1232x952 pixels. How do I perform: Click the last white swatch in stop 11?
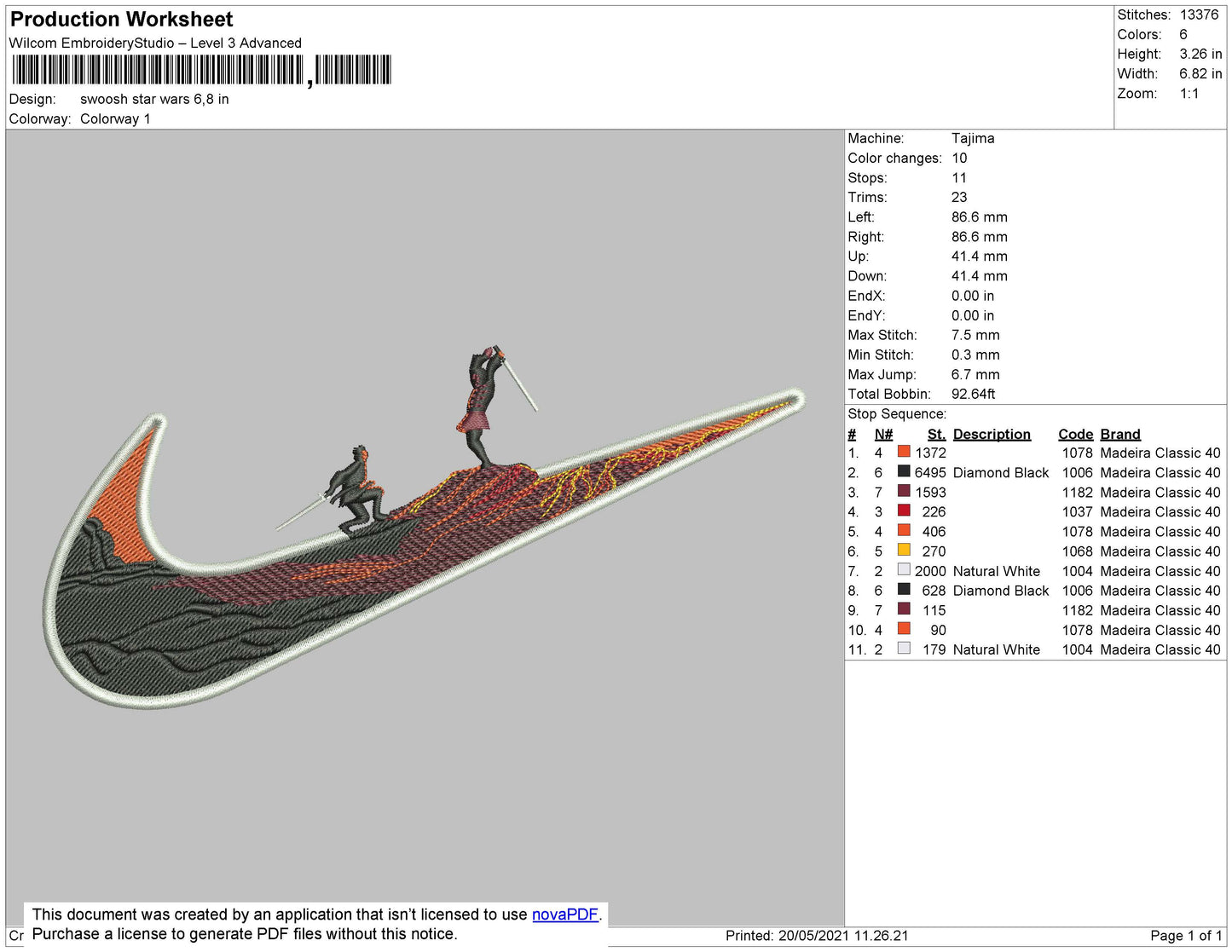(904, 649)
